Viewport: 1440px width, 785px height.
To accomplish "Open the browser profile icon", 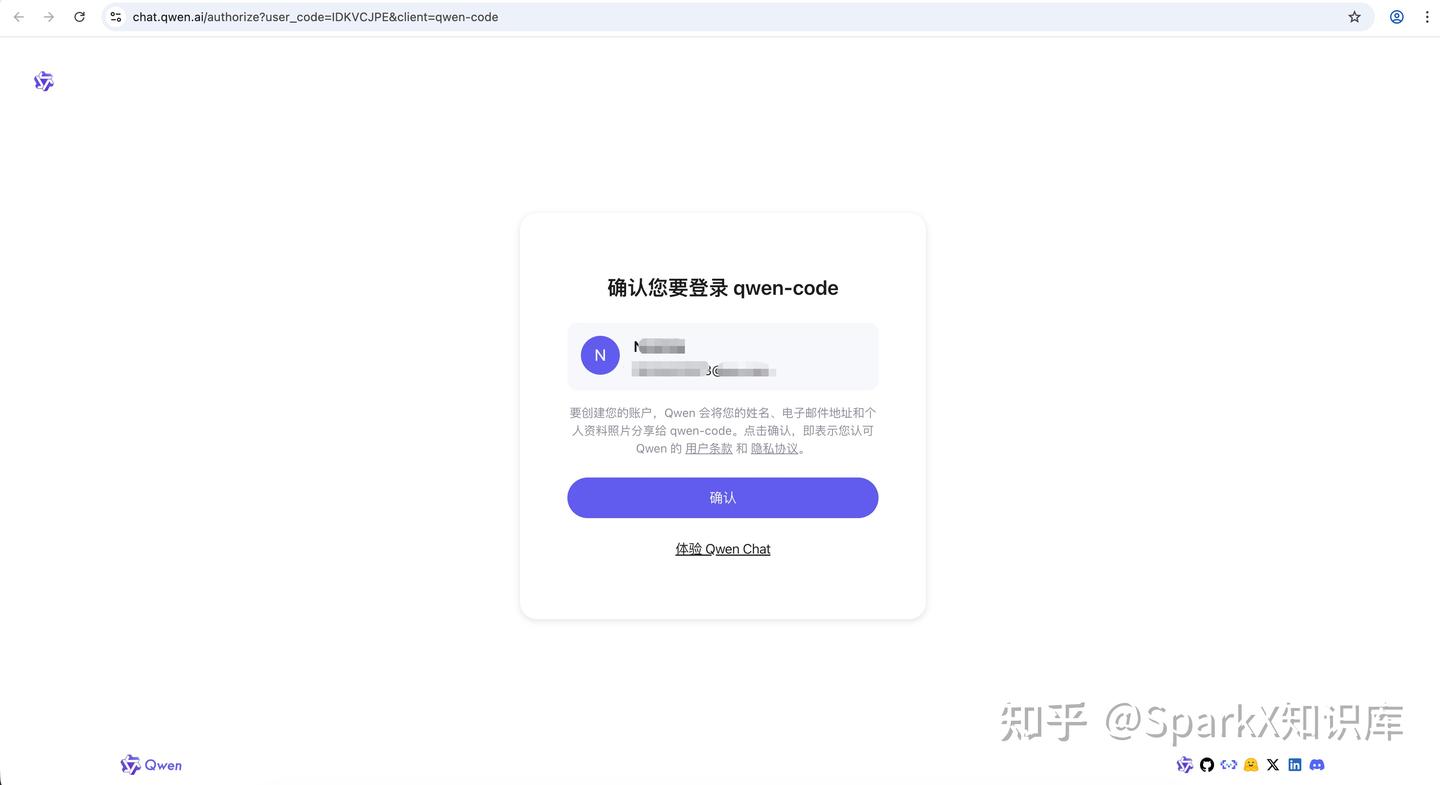I will click(1397, 17).
